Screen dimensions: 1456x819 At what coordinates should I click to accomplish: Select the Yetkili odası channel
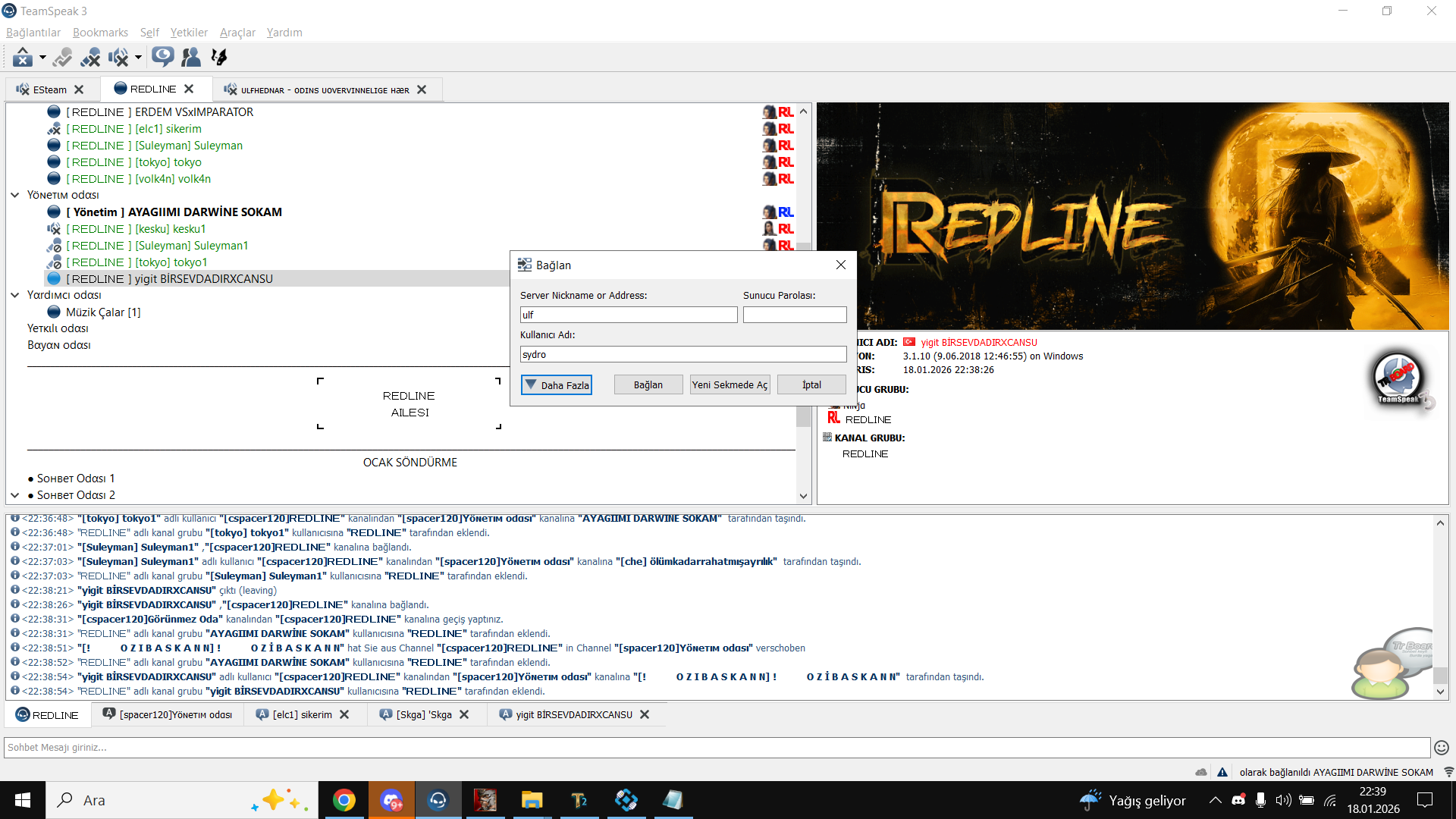pyautogui.click(x=58, y=328)
